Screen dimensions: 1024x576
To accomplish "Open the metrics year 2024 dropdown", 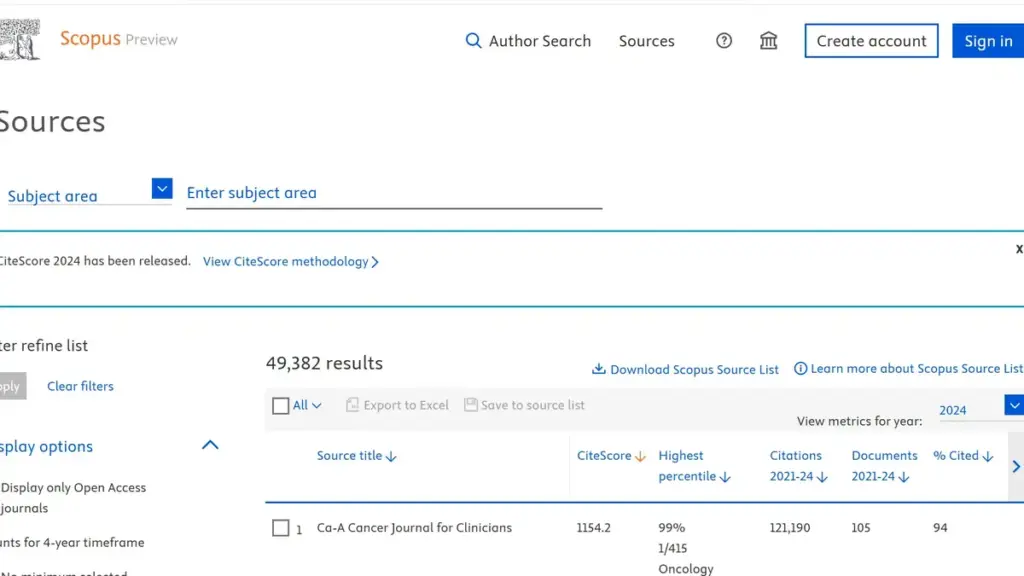I will point(1013,406).
